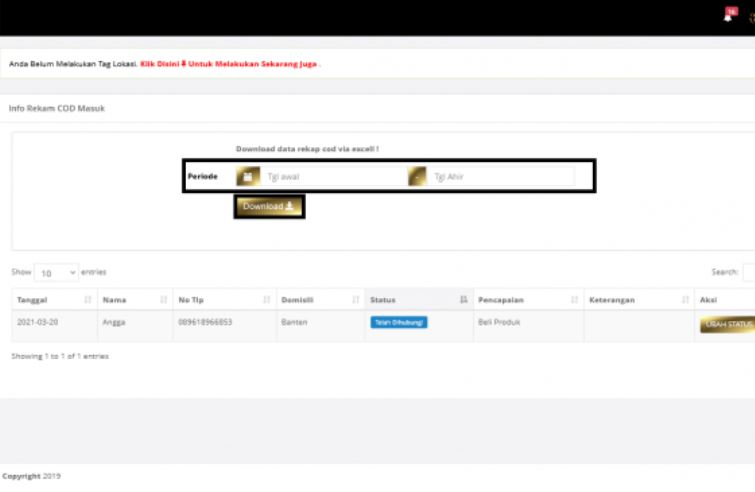755x492 pixels.
Task: Click the calendar icon beside Tgl awal
Action: click(x=248, y=176)
